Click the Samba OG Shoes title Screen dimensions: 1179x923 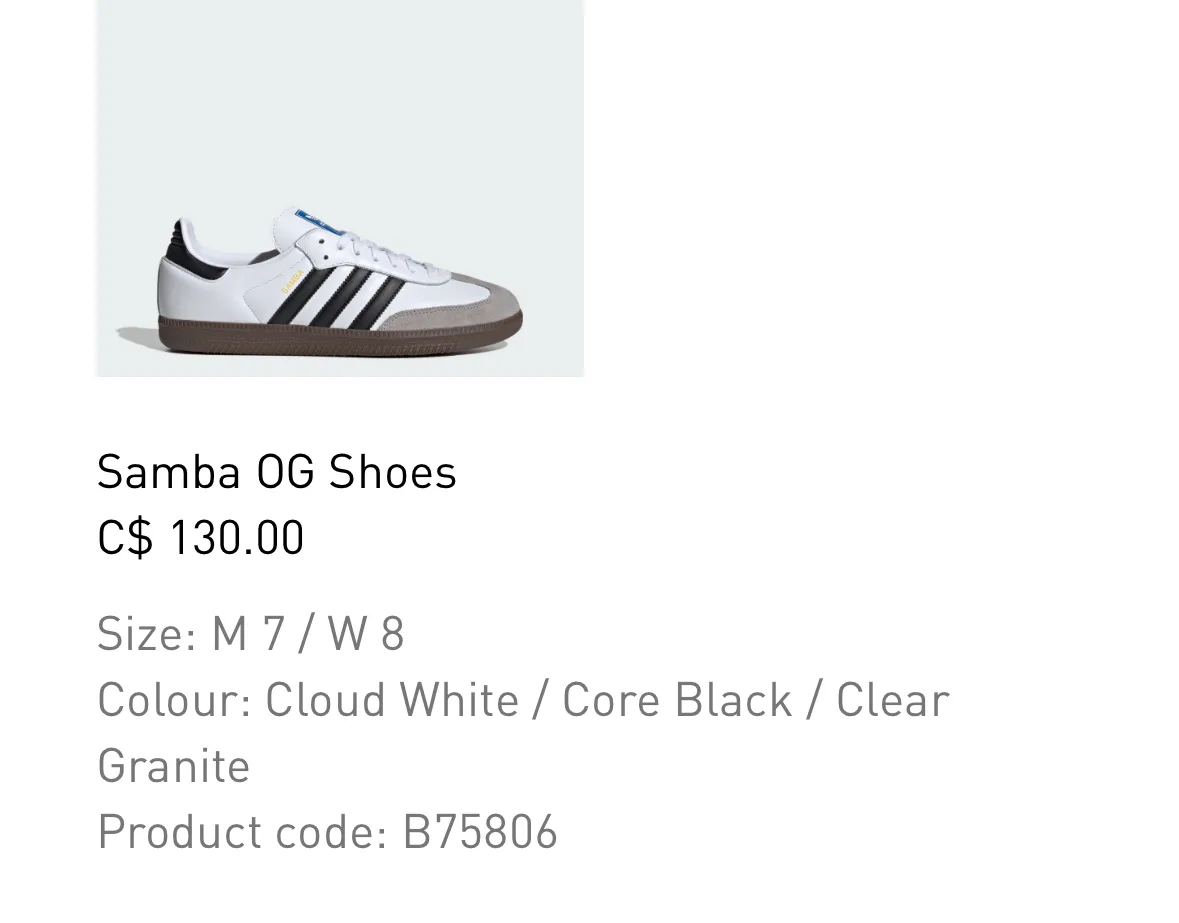click(277, 472)
